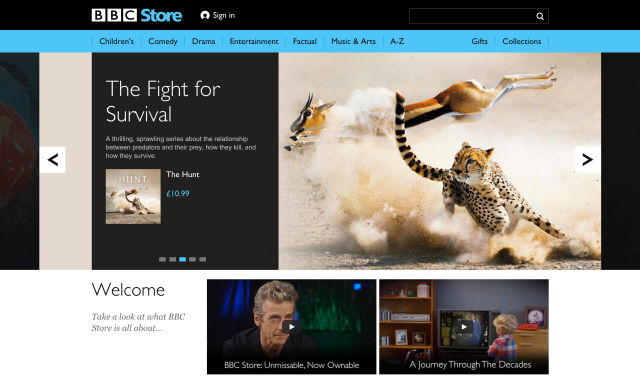Select the fourth carousel indicator dot
This screenshot has height=380, width=640.
pyautogui.click(x=192, y=260)
